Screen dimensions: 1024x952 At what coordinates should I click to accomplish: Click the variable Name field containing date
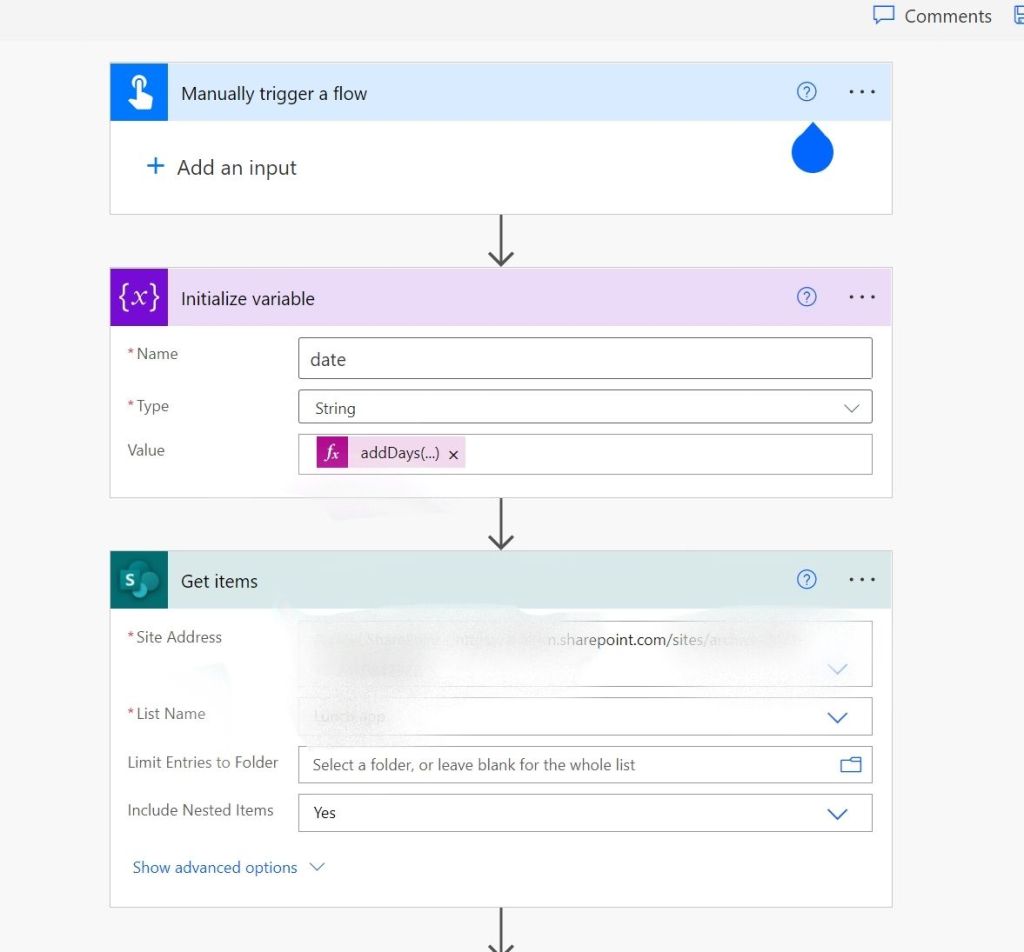click(x=584, y=359)
